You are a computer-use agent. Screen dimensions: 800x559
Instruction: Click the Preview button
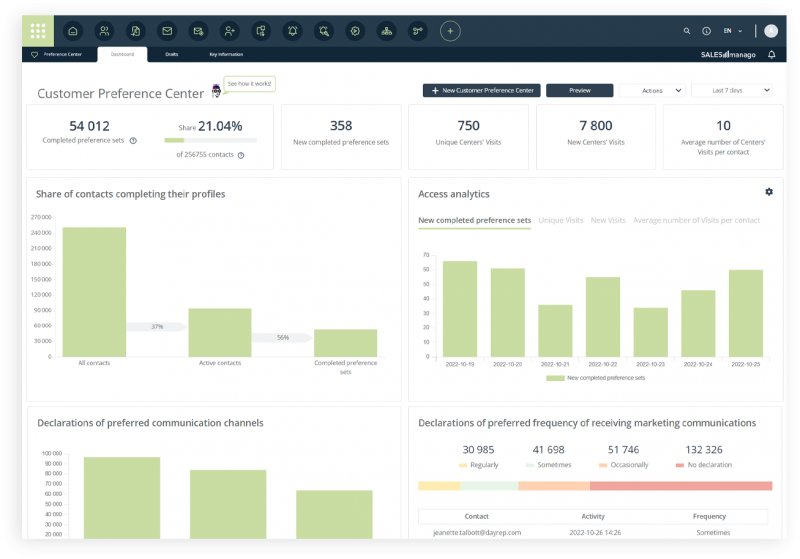pos(580,90)
